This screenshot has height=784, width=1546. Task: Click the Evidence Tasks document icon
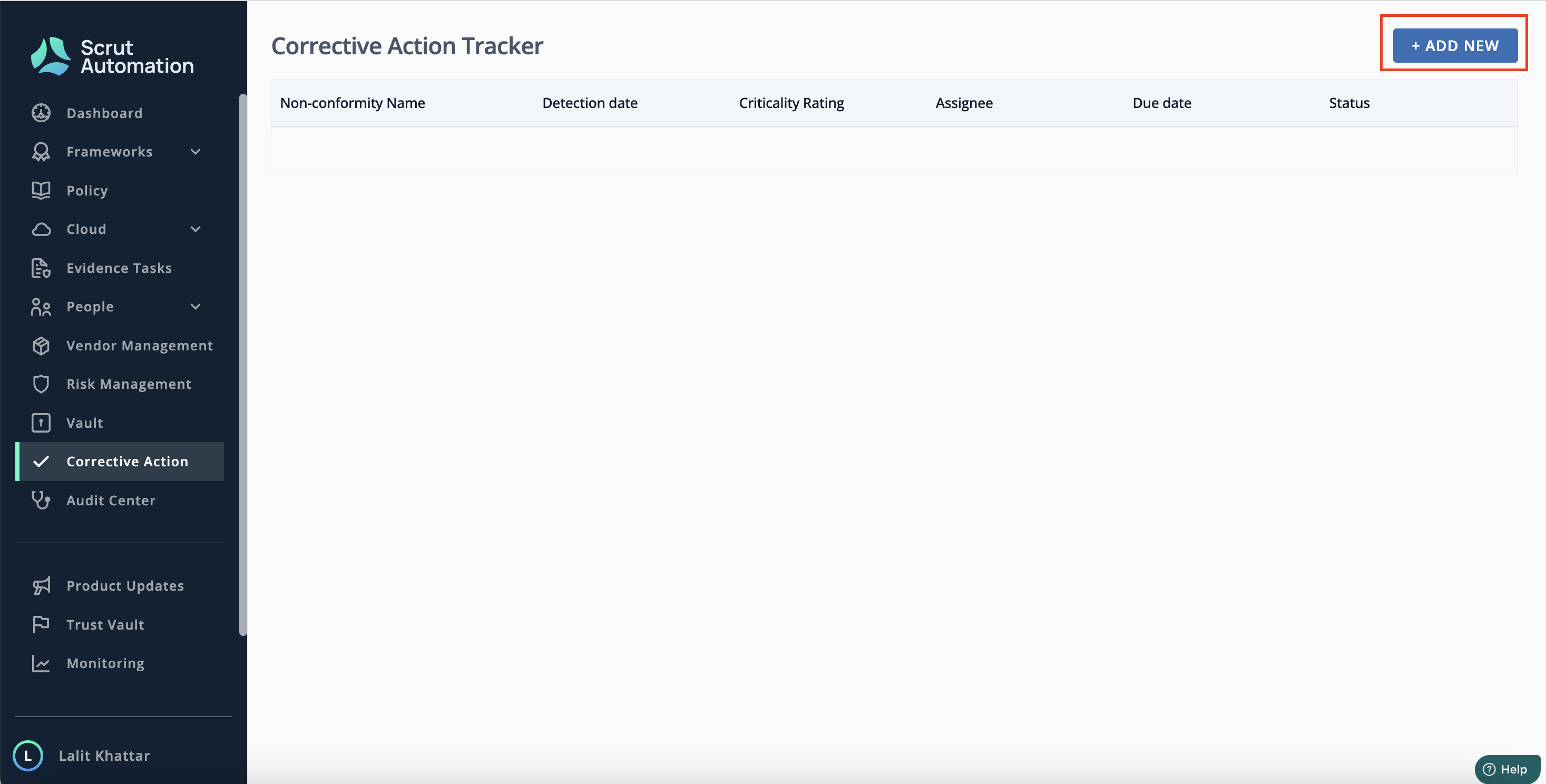tap(41, 268)
